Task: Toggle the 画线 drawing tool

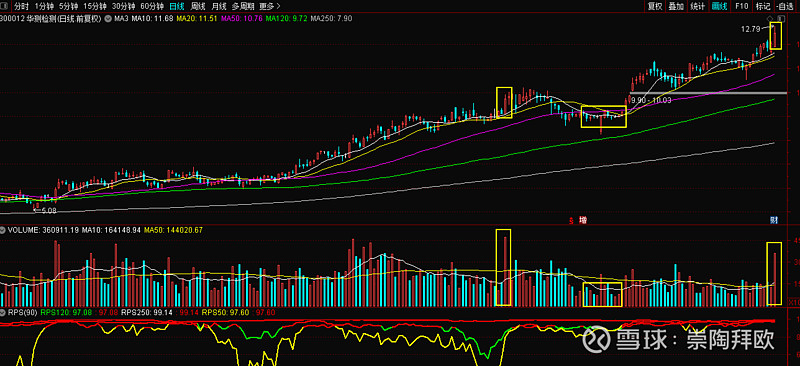Action: click(x=719, y=6)
